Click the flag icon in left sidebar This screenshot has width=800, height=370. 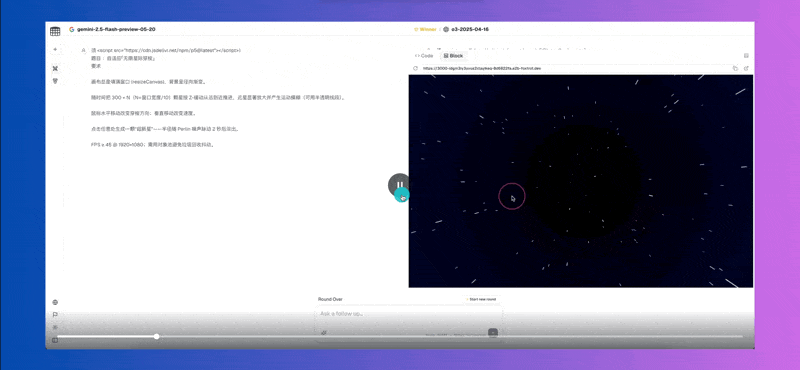coord(55,315)
